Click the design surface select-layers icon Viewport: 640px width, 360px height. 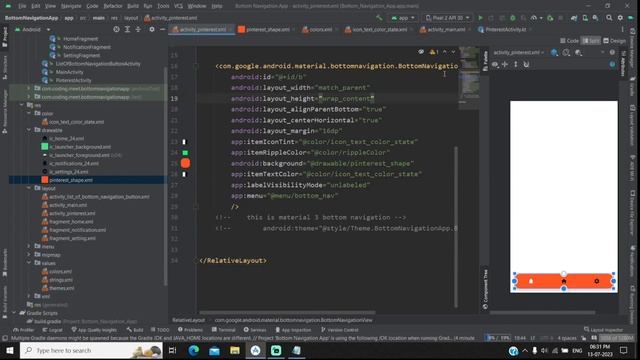554,53
